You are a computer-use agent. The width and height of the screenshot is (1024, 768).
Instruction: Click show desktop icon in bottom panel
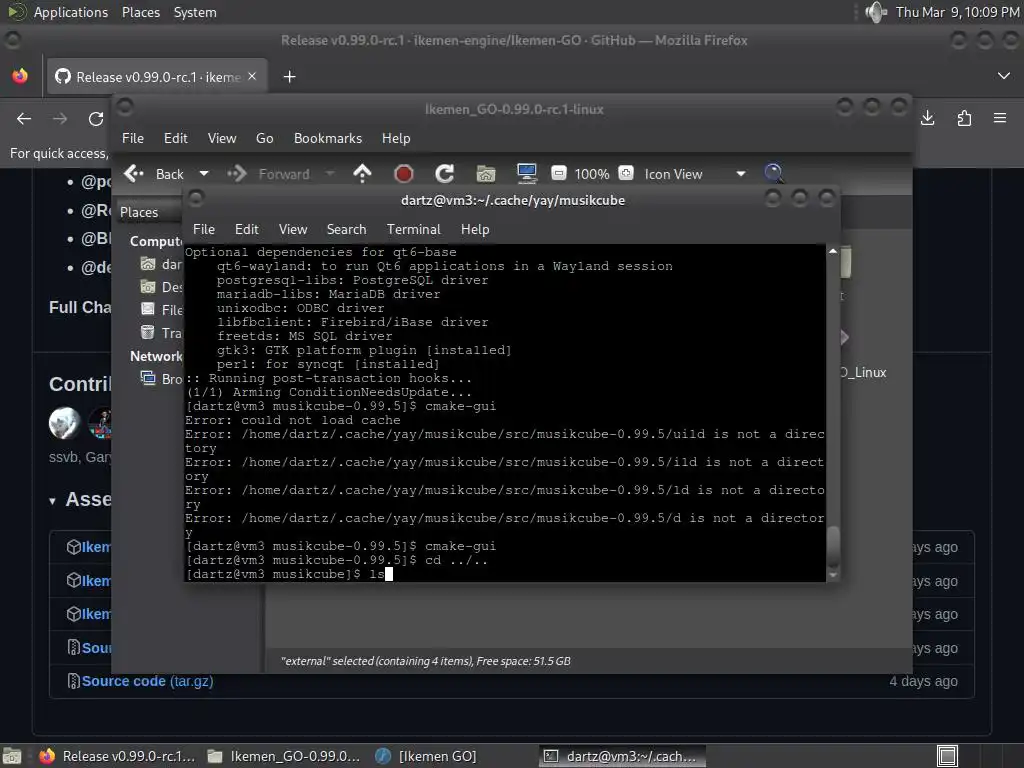point(12,756)
